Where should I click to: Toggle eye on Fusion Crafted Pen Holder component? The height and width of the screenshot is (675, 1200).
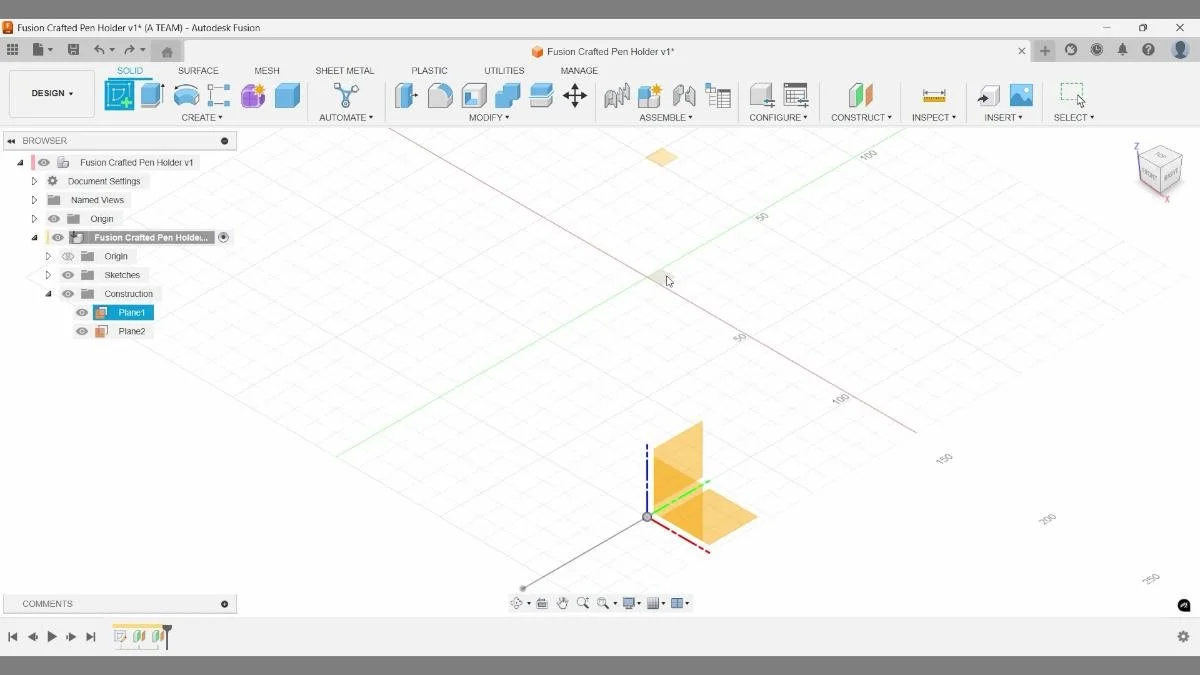(x=58, y=238)
